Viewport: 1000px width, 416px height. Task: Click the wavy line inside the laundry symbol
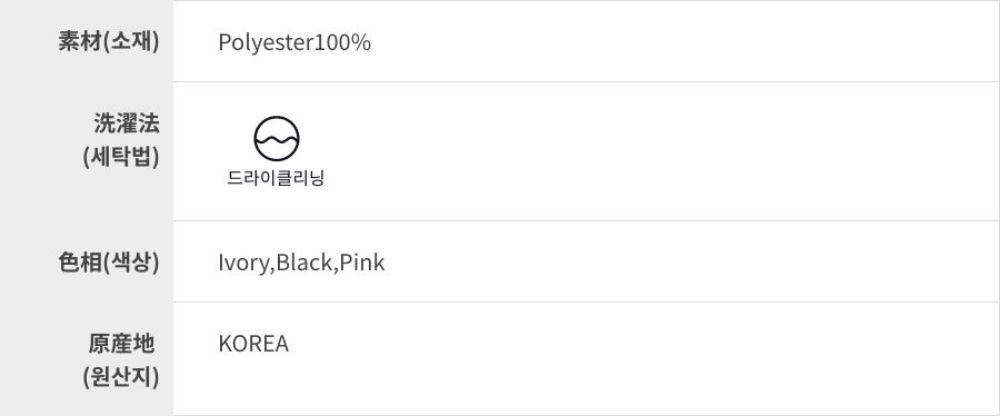click(x=277, y=141)
